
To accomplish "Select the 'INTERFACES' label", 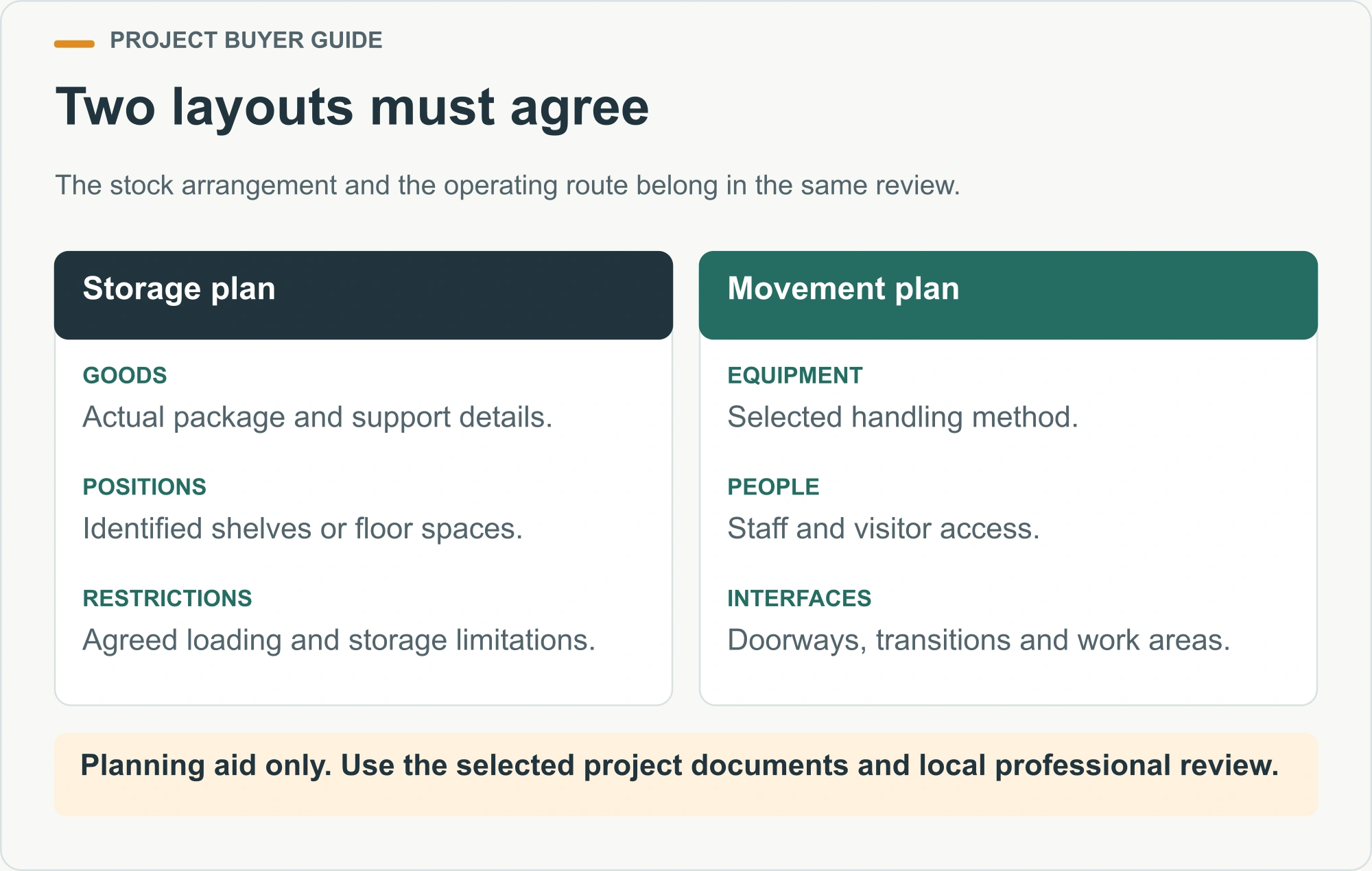I will pos(799,599).
